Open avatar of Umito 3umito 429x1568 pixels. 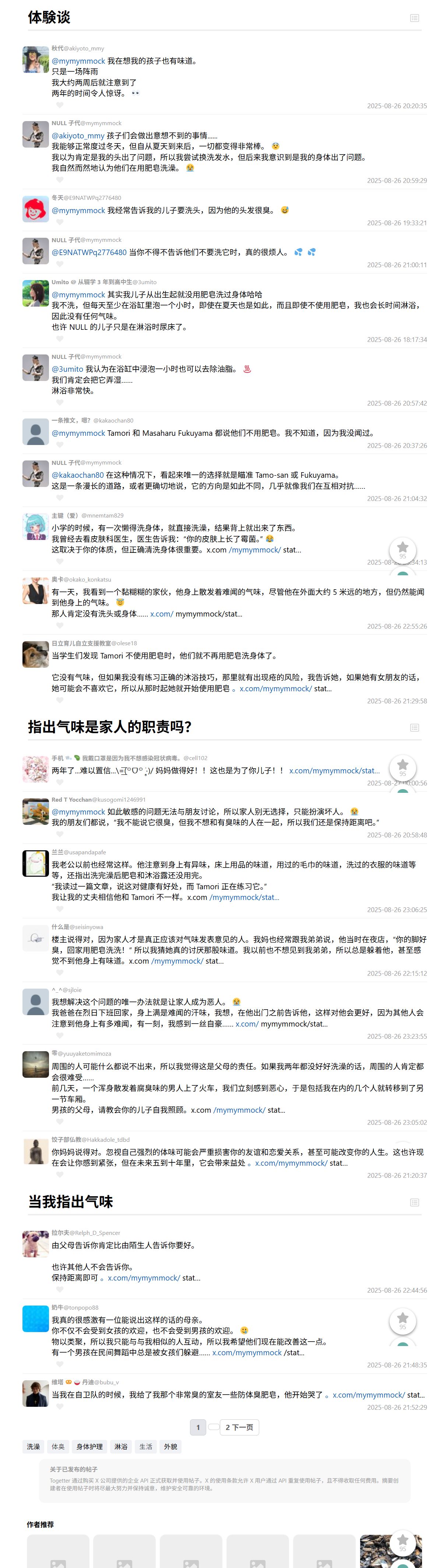pos(35,293)
